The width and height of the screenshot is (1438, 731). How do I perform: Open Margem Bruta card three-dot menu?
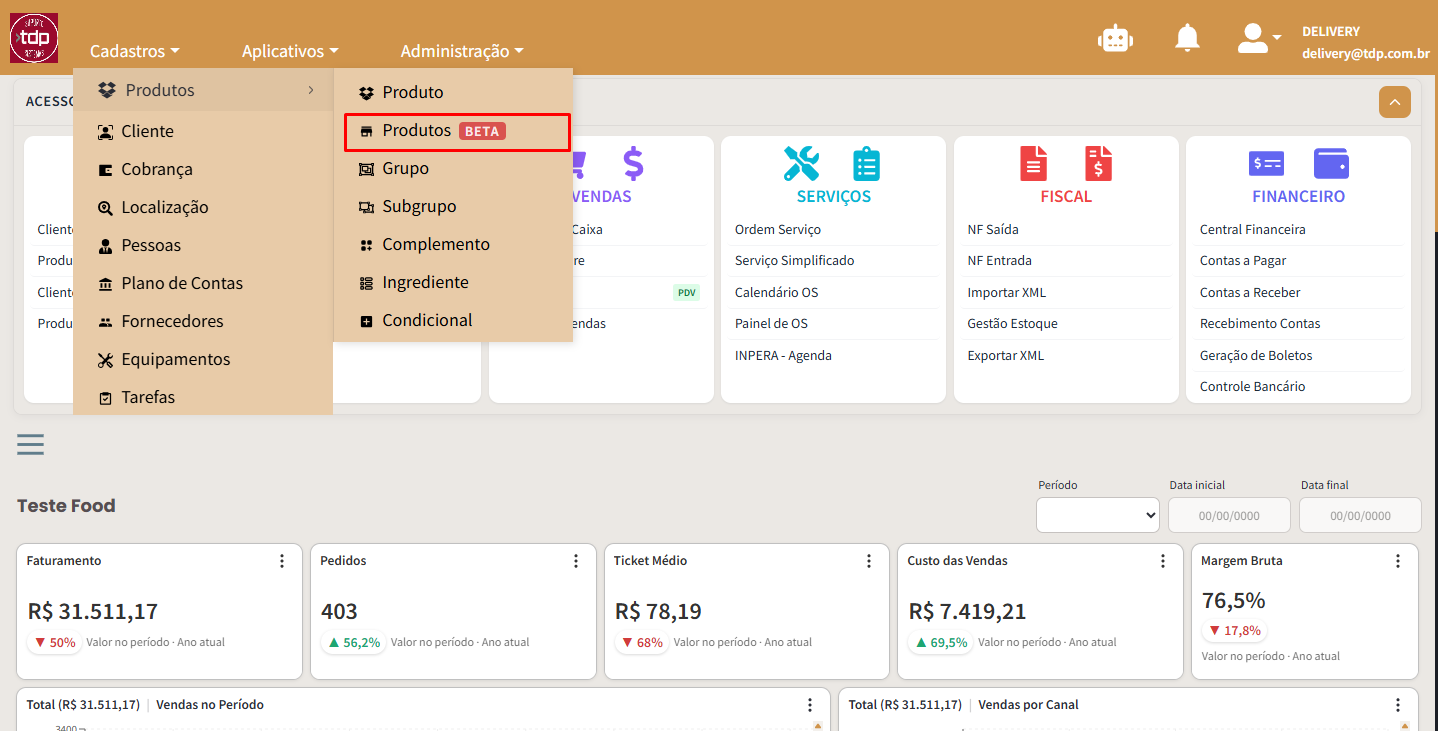(1398, 561)
